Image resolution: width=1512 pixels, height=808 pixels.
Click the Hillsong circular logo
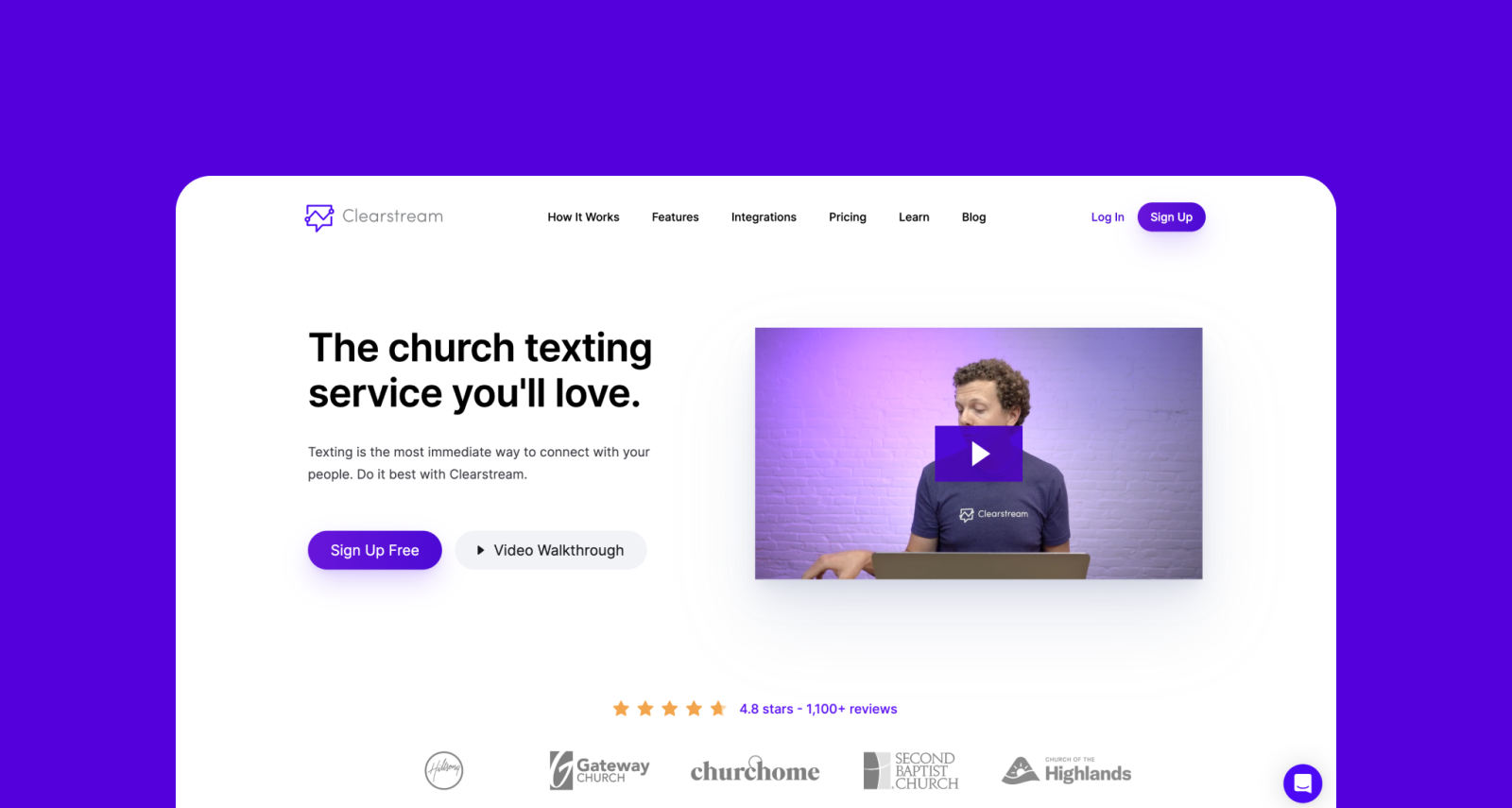click(444, 770)
